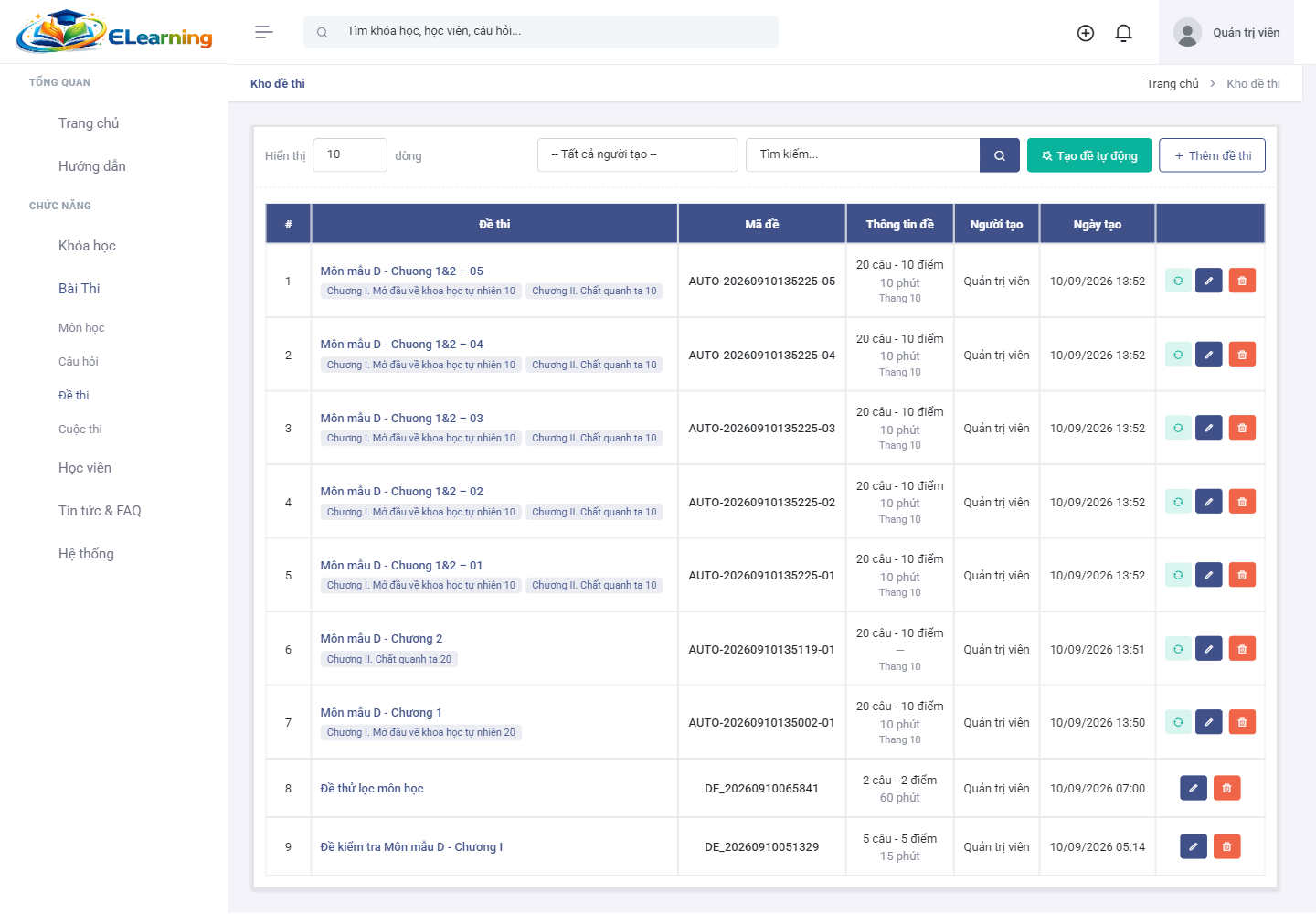1316x914 pixels.
Task: Edit exam Đề kiểm tra Môn mẫu D - Chương I
Action: tap(1194, 846)
